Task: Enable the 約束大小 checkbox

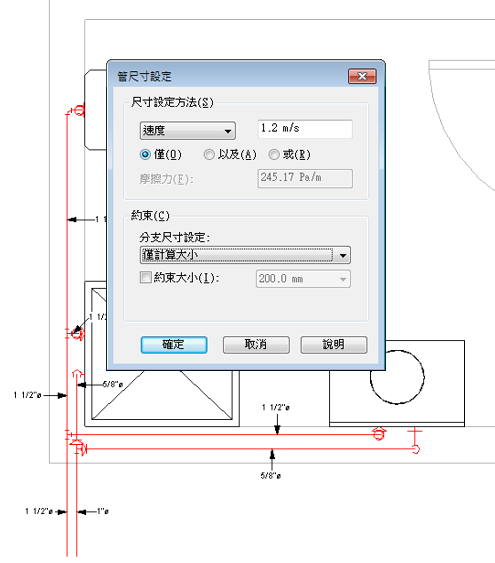Action: pyautogui.click(x=145, y=278)
